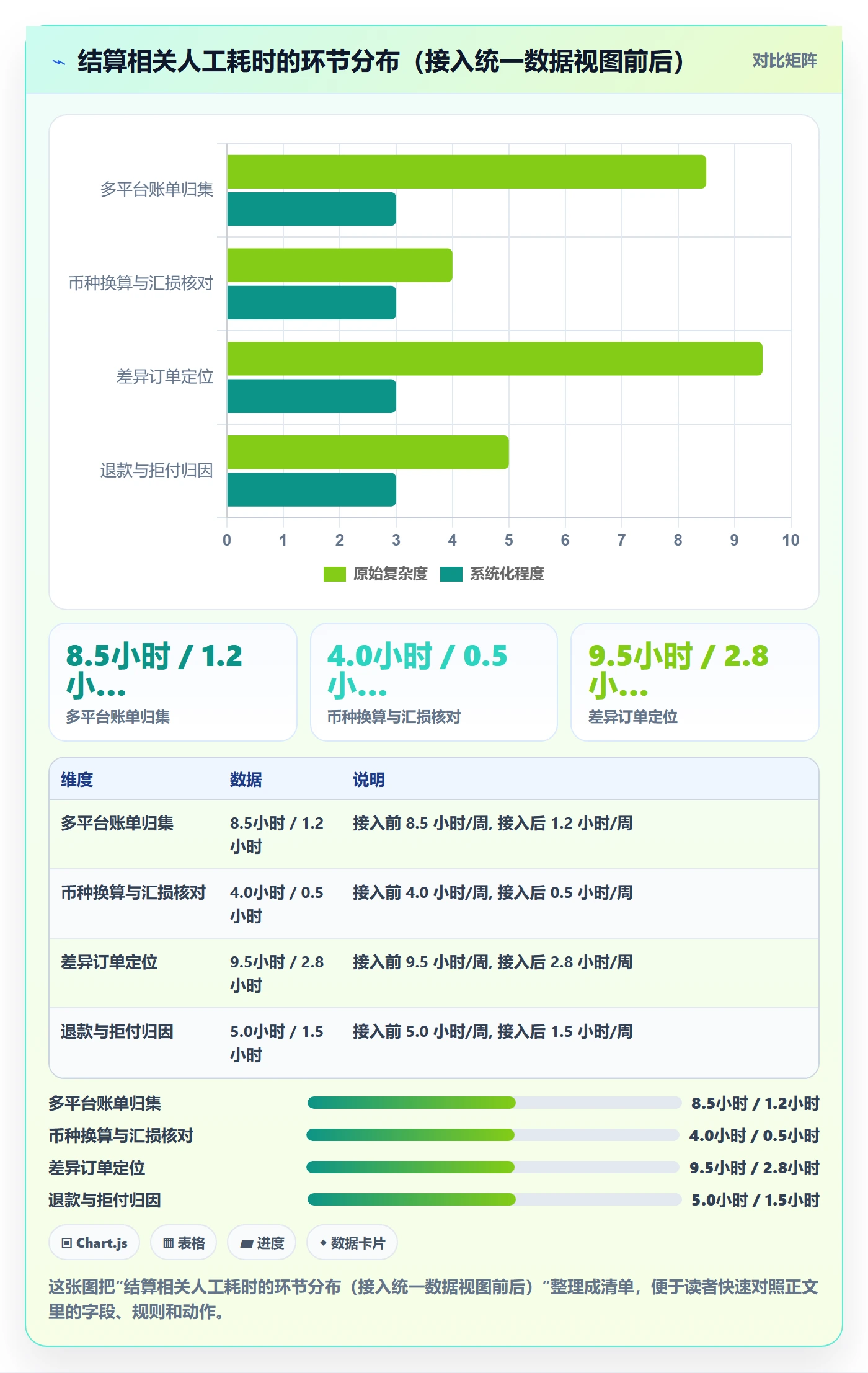Open the 8.5小时 / 1.2 data card
This screenshot has height=1373, width=868.
coord(173,682)
